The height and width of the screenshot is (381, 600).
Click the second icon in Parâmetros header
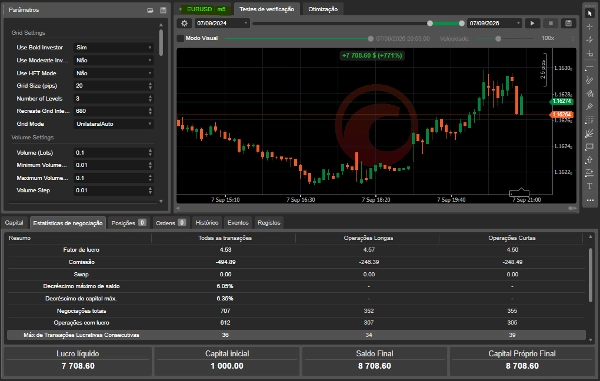pos(163,10)
